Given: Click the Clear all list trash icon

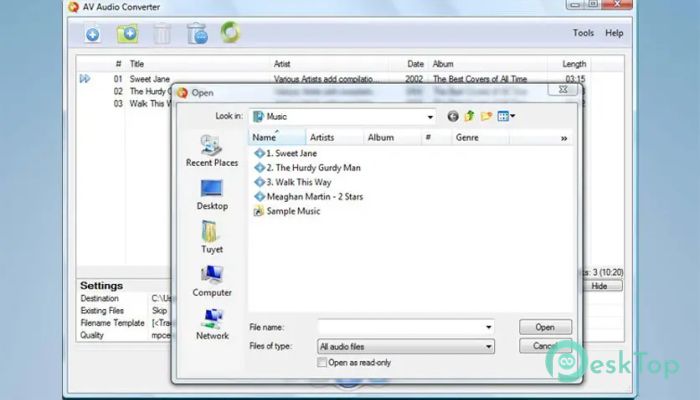Looking at the screenshot, I should click(197, 33).
